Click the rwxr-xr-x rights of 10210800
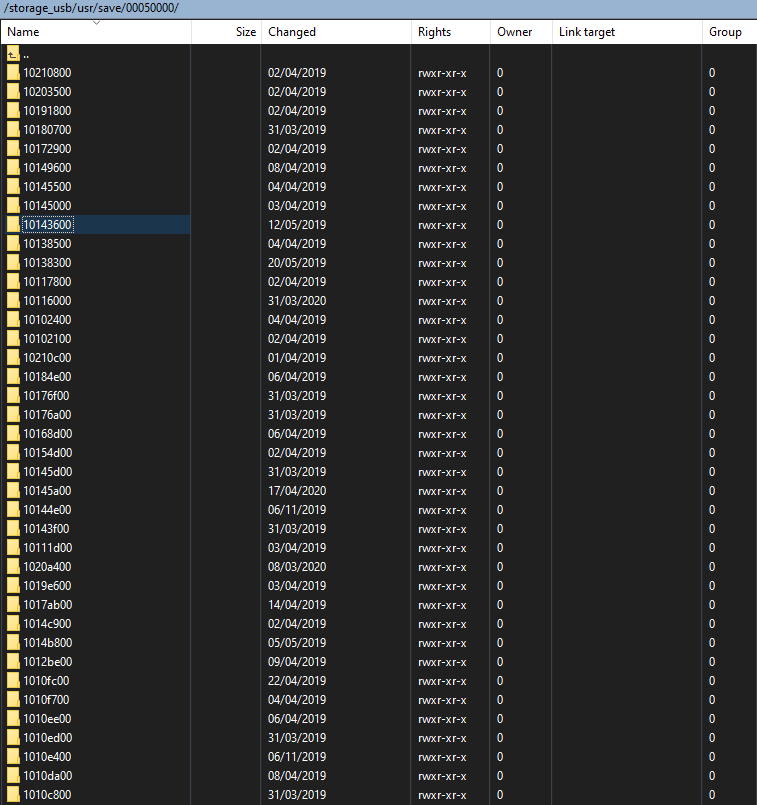 coord(442,73)
